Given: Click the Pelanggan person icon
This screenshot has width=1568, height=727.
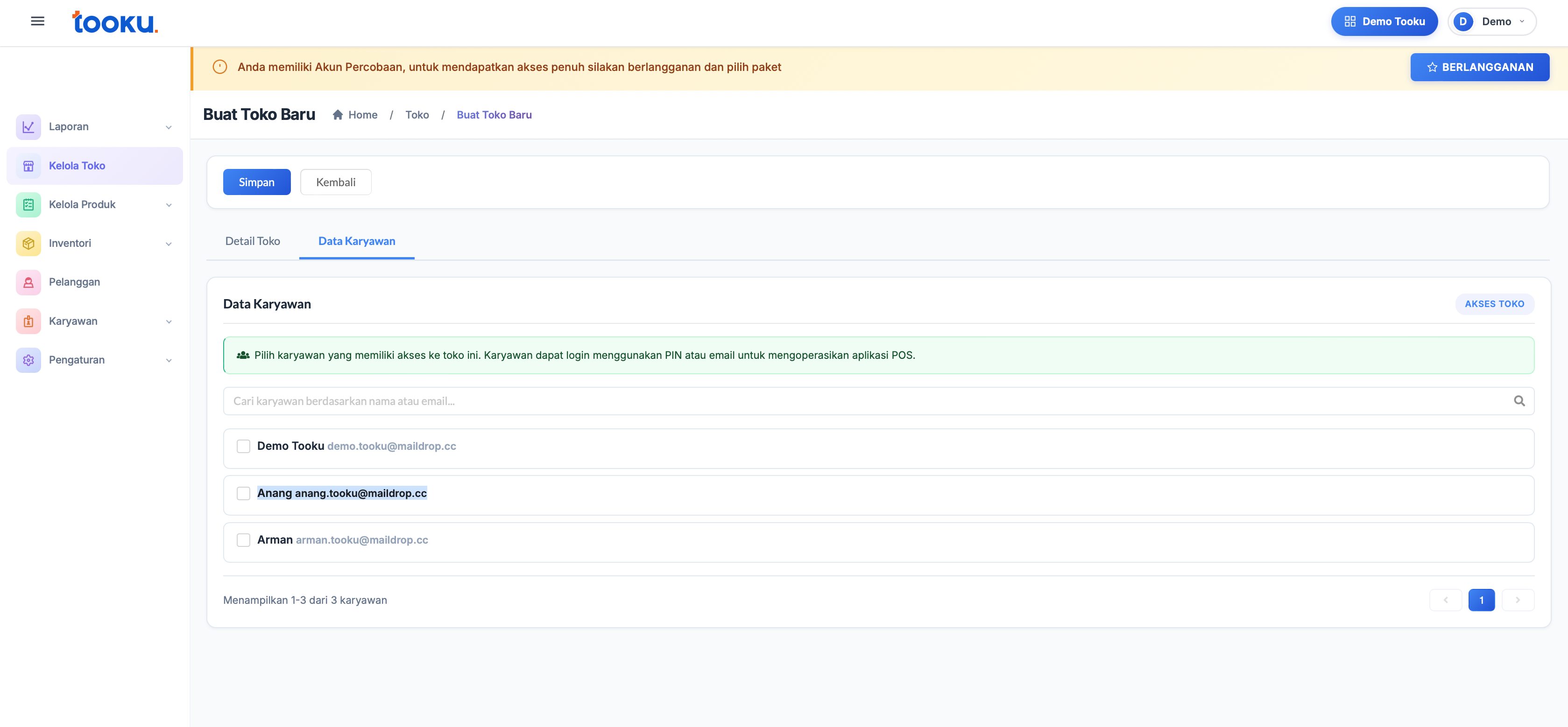Looking at the screenshot, I should (28, 282).
